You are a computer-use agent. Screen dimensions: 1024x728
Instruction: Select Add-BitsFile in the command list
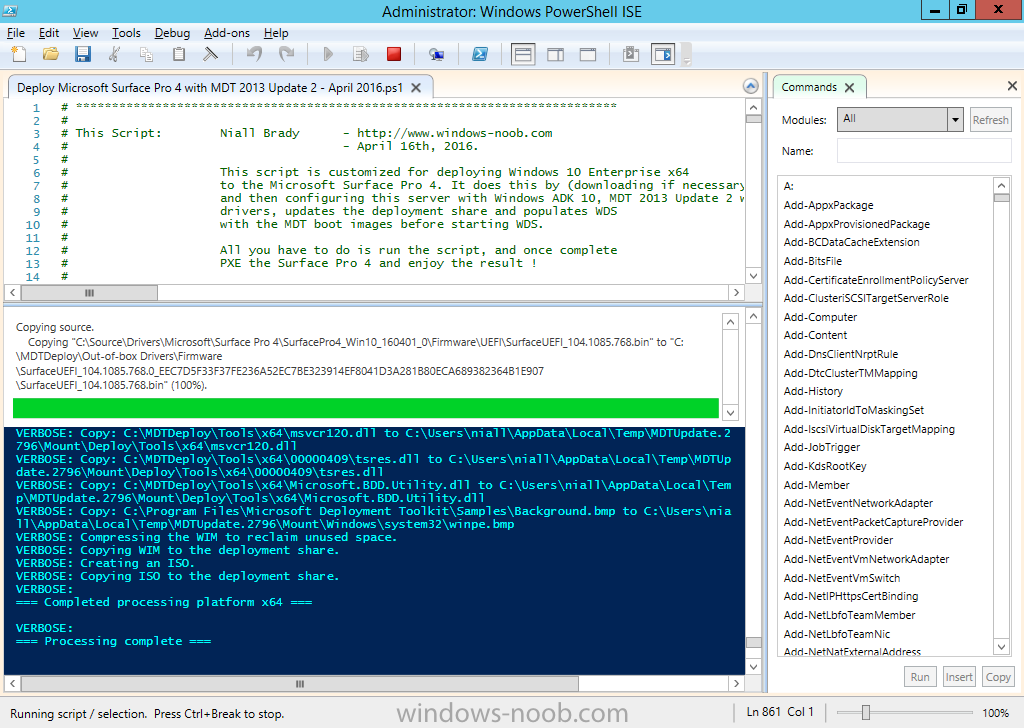(812, 261)
